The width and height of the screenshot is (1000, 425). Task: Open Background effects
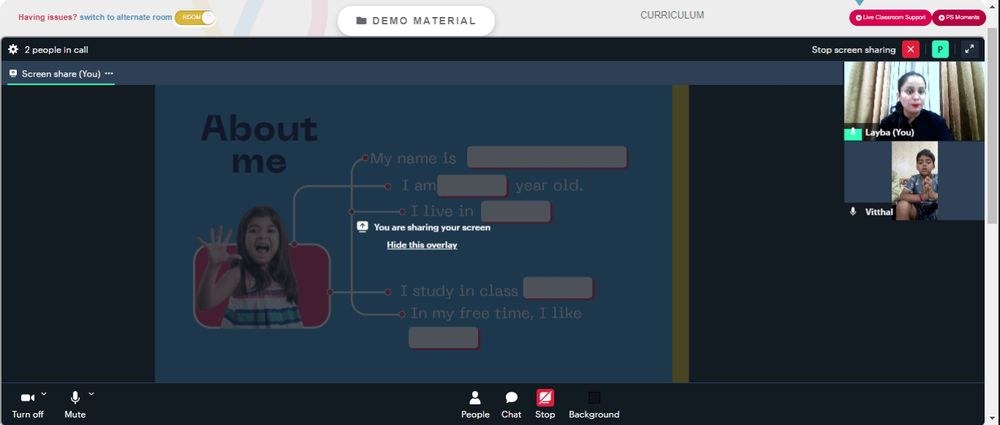(x=594, y=405)
